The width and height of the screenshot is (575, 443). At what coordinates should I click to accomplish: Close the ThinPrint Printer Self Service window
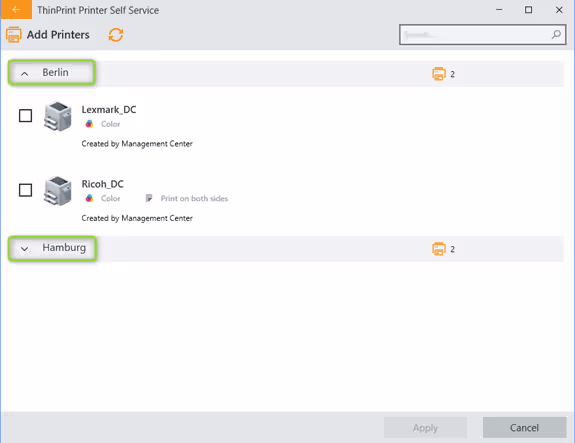click(559, 10)
